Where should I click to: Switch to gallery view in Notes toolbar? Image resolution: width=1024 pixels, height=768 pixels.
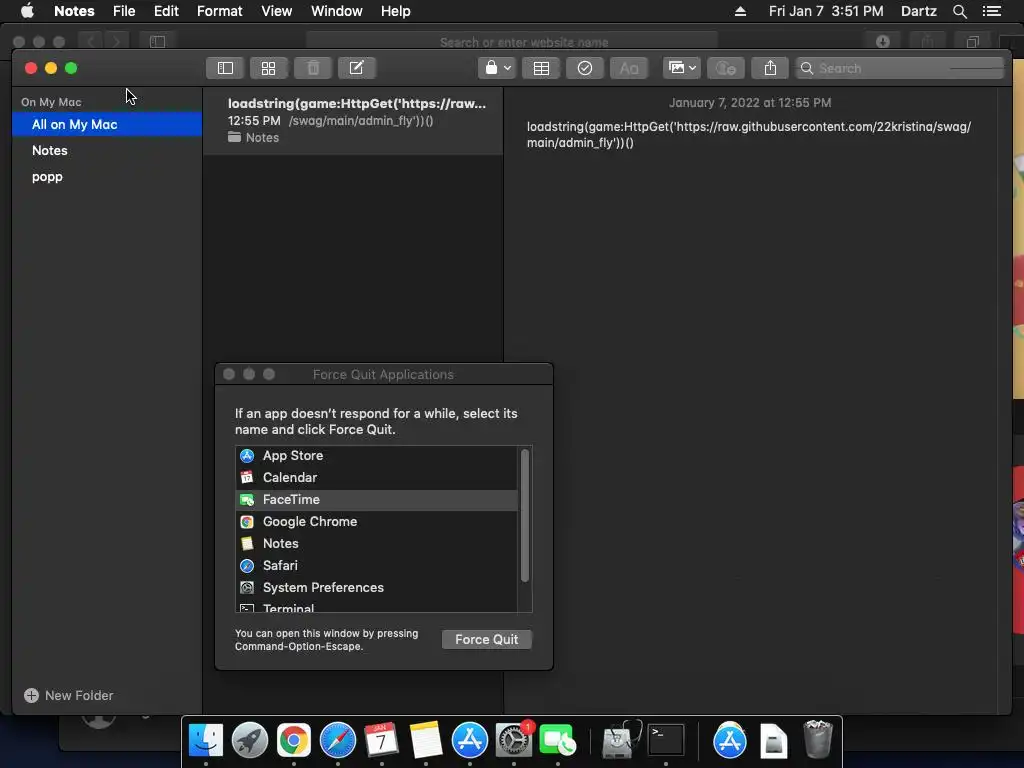pyautogui.click(x=268, y=68)
